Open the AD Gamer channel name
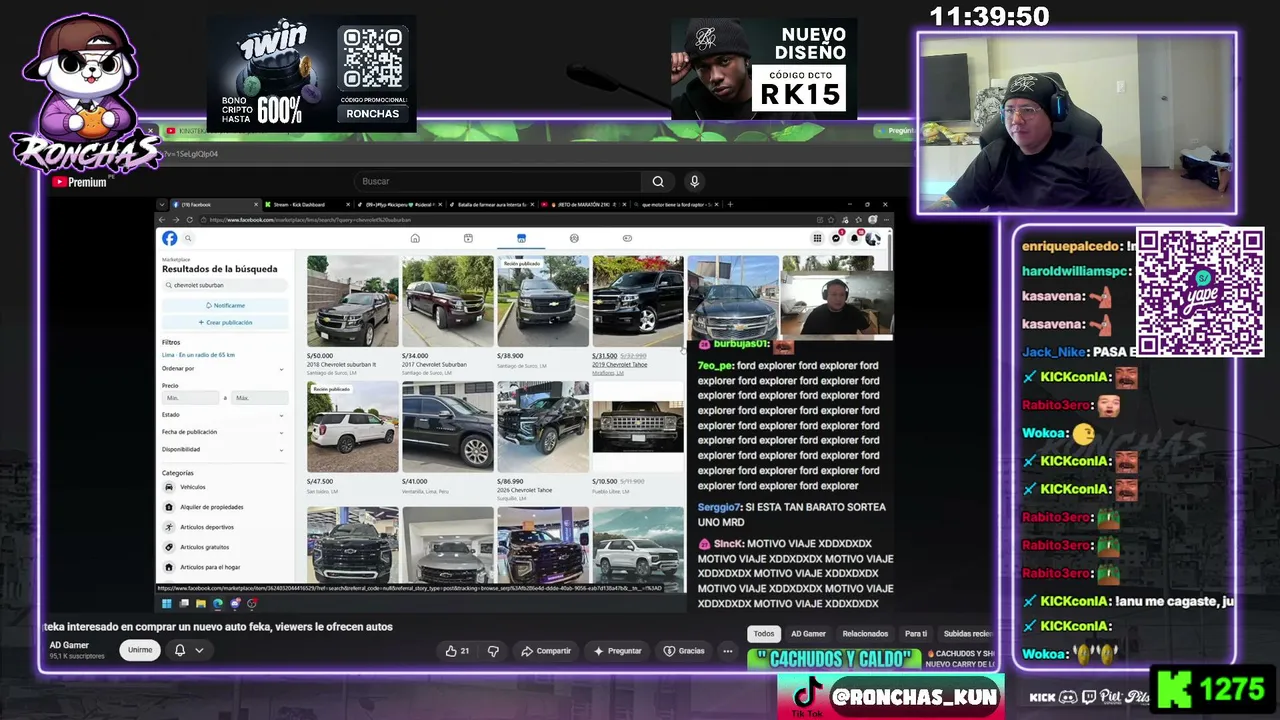Image resolution: width=1280 pixels, height=720 pixels. [69, 645]
